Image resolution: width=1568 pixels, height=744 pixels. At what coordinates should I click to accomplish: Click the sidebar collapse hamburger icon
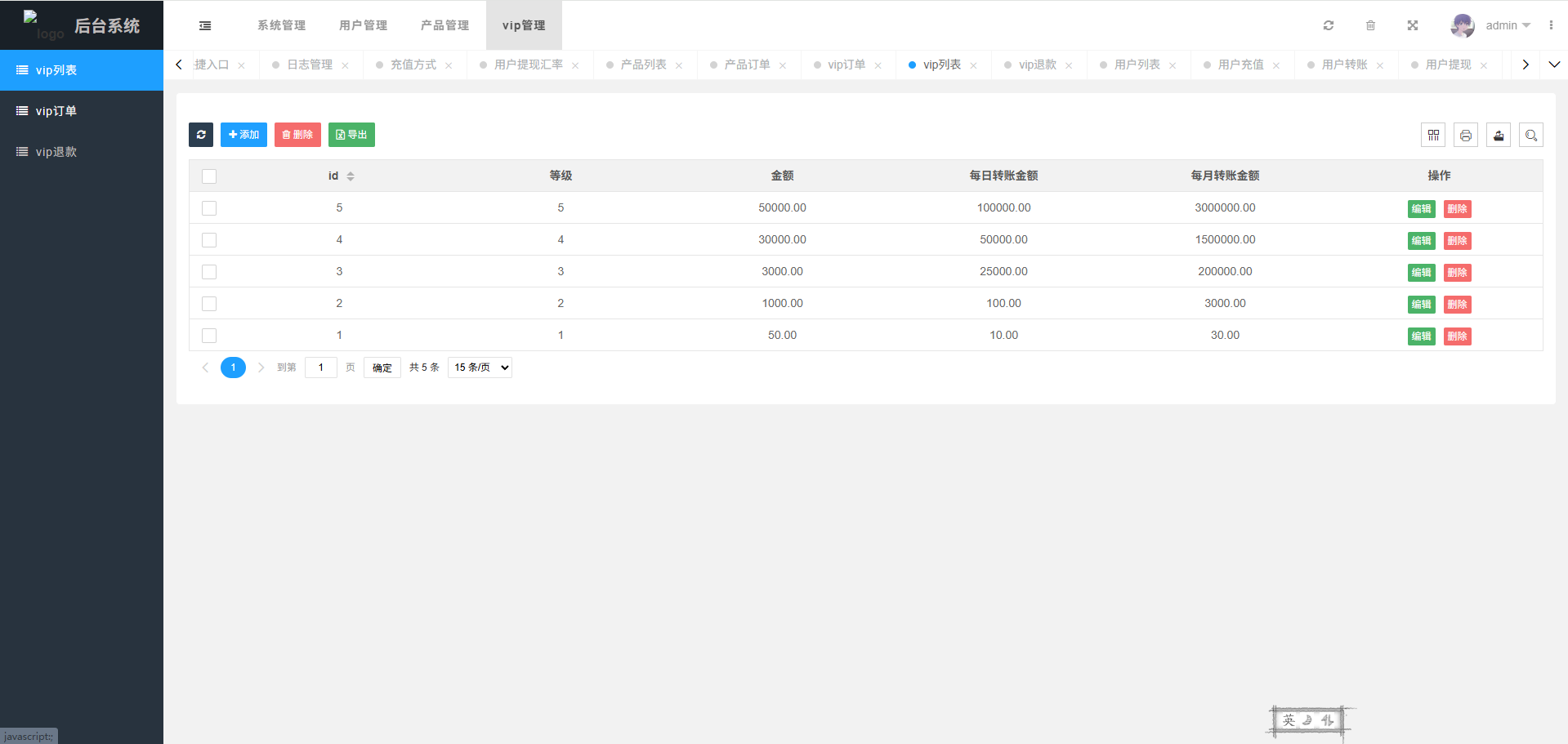click(x=205, y=25)
